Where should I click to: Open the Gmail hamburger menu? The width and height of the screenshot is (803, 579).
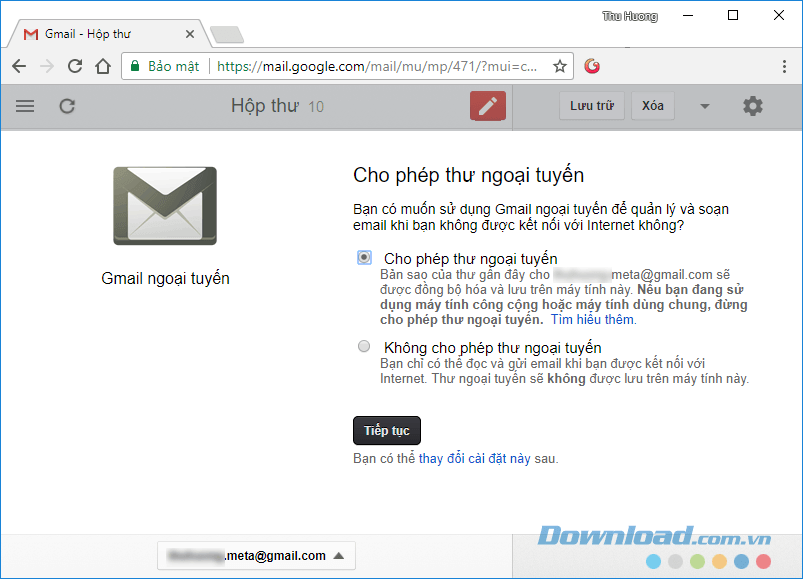(25, 105)
